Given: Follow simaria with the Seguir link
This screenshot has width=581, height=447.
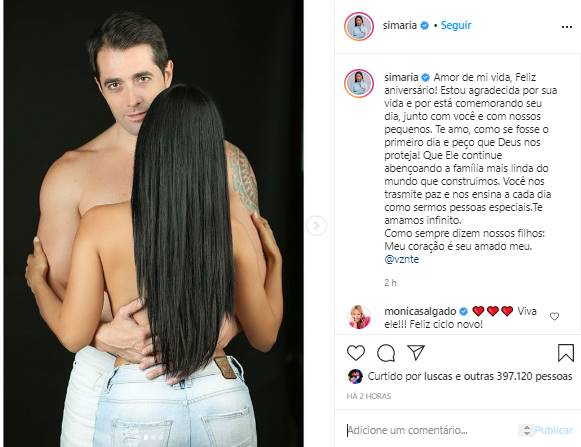Looking at the screenshot, I should [x=456, y=25].
